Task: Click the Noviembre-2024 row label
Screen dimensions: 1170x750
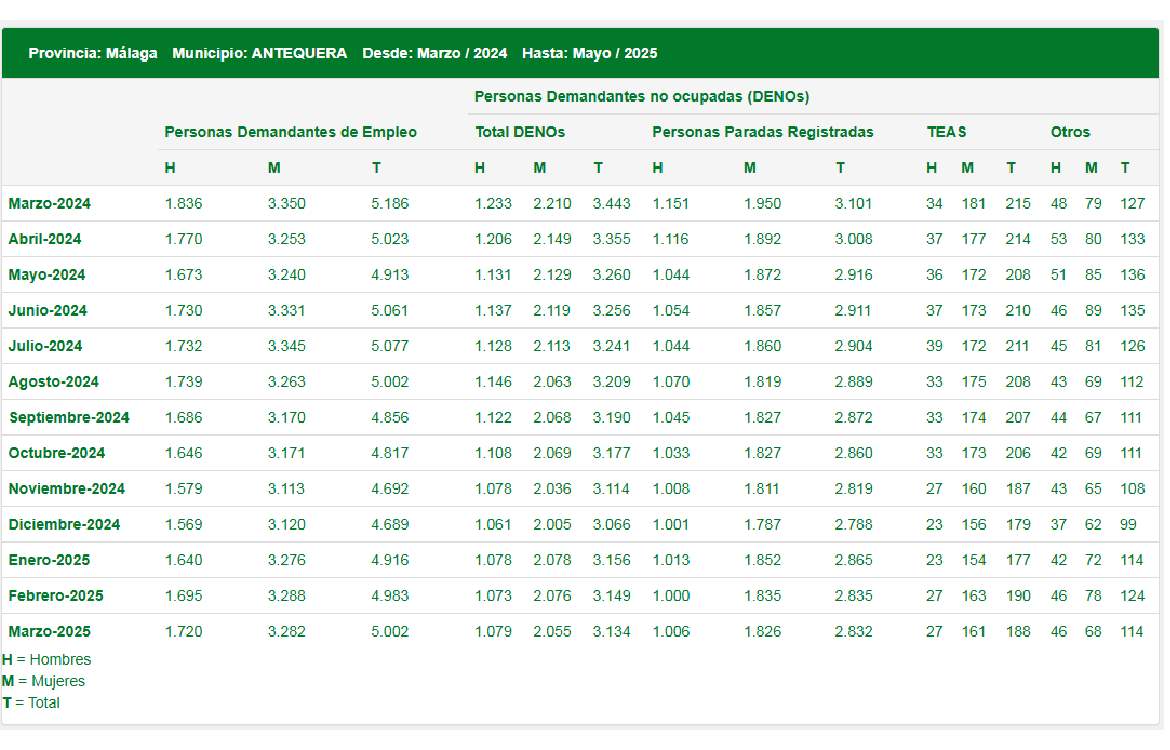Action: pos(66,489)
